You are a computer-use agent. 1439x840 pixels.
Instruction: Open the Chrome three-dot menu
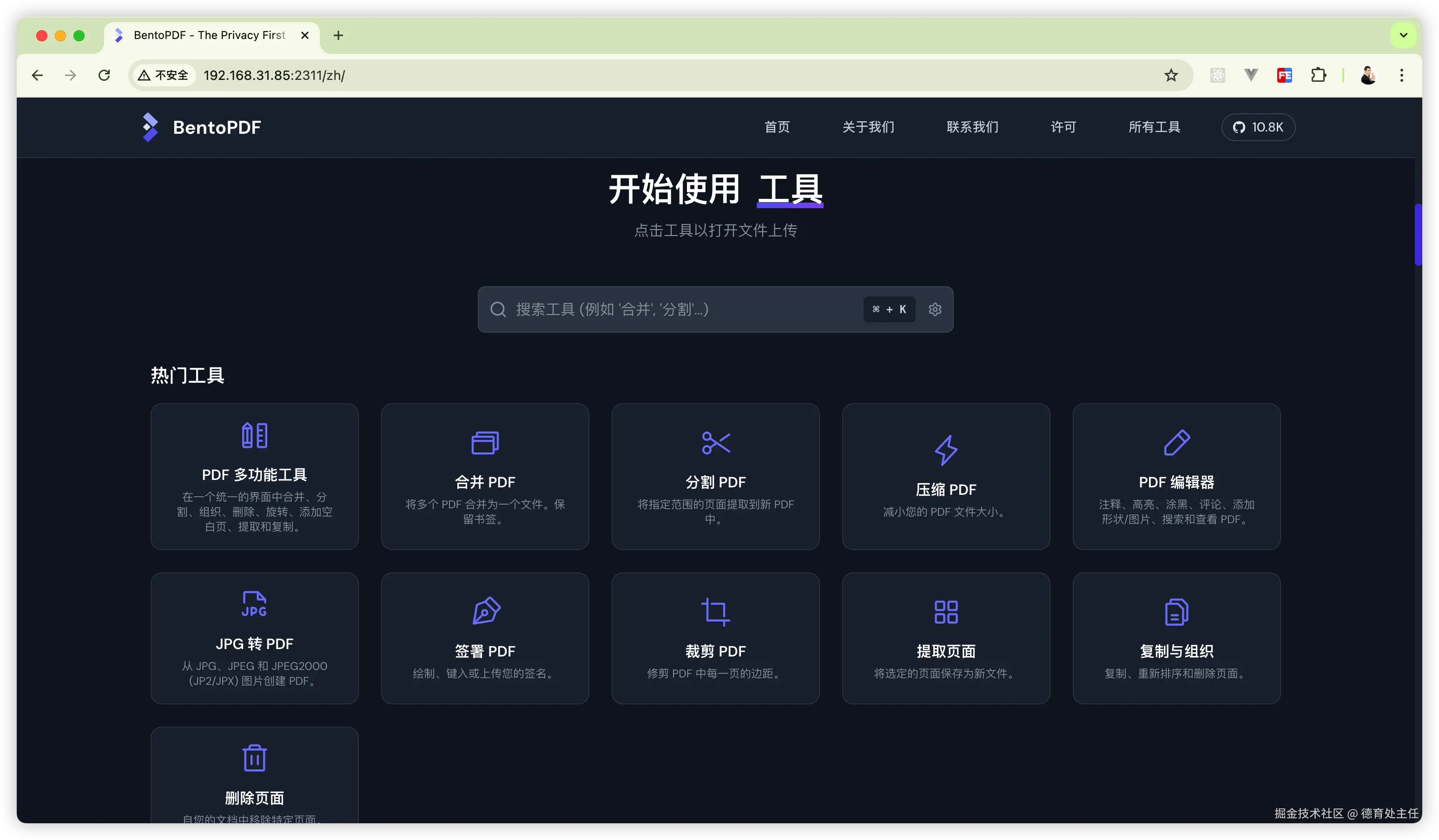(x=1402, y=75)
